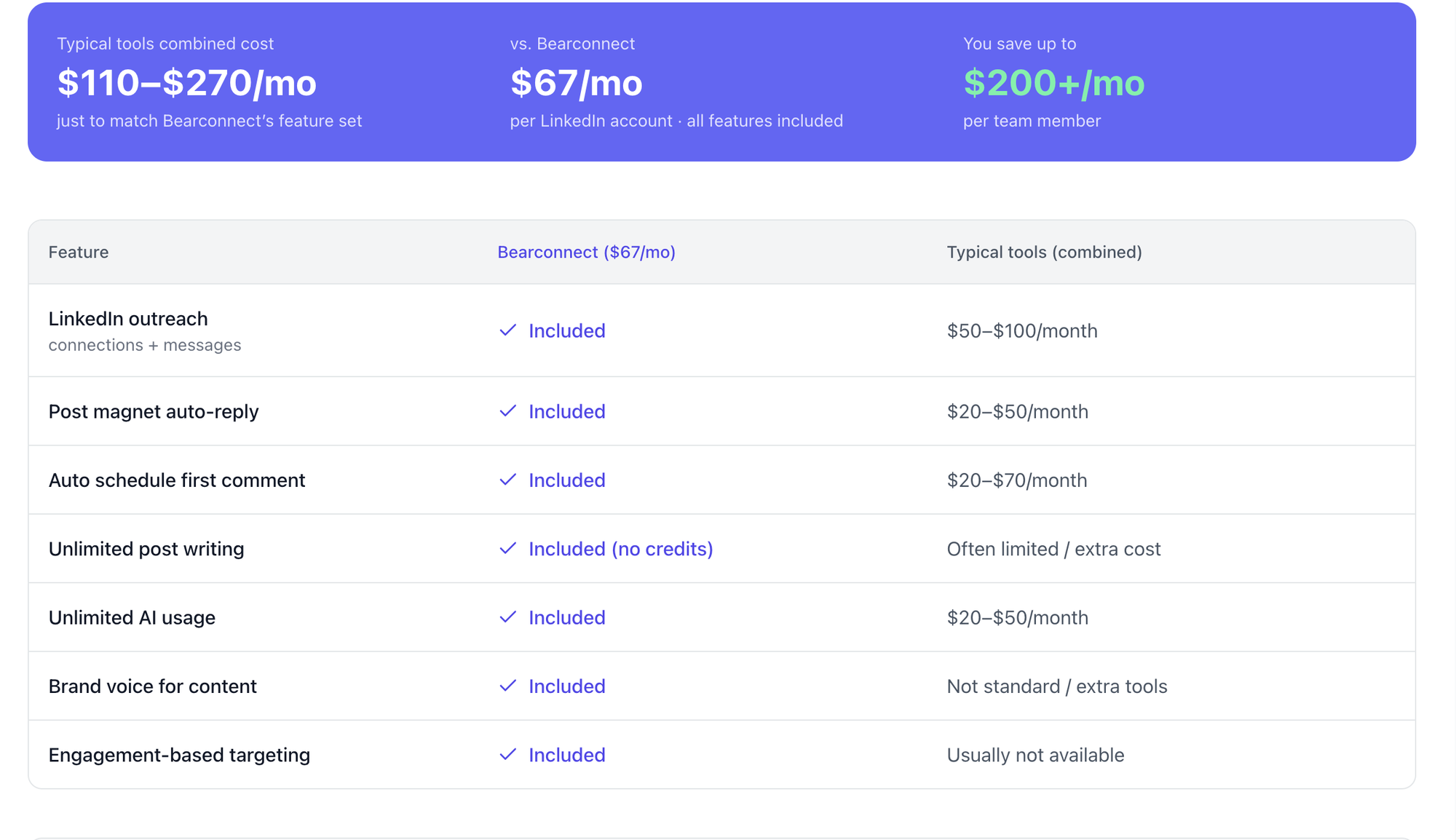Click the "LinkedIn outreach" feature name
Viewport: 1456px width, 840px height.
[x=128, y=319]
